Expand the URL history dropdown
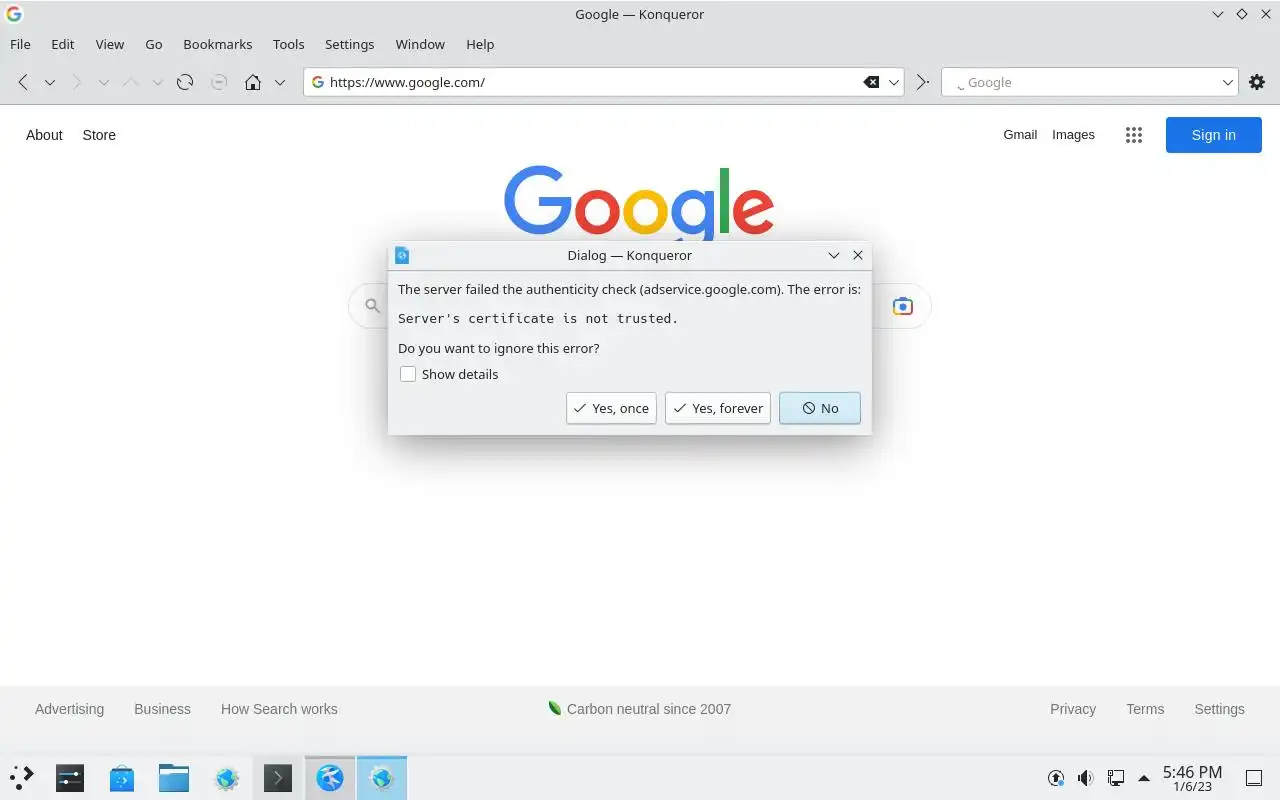Viewport: 1280px width, 800px height. pos(894,82)
